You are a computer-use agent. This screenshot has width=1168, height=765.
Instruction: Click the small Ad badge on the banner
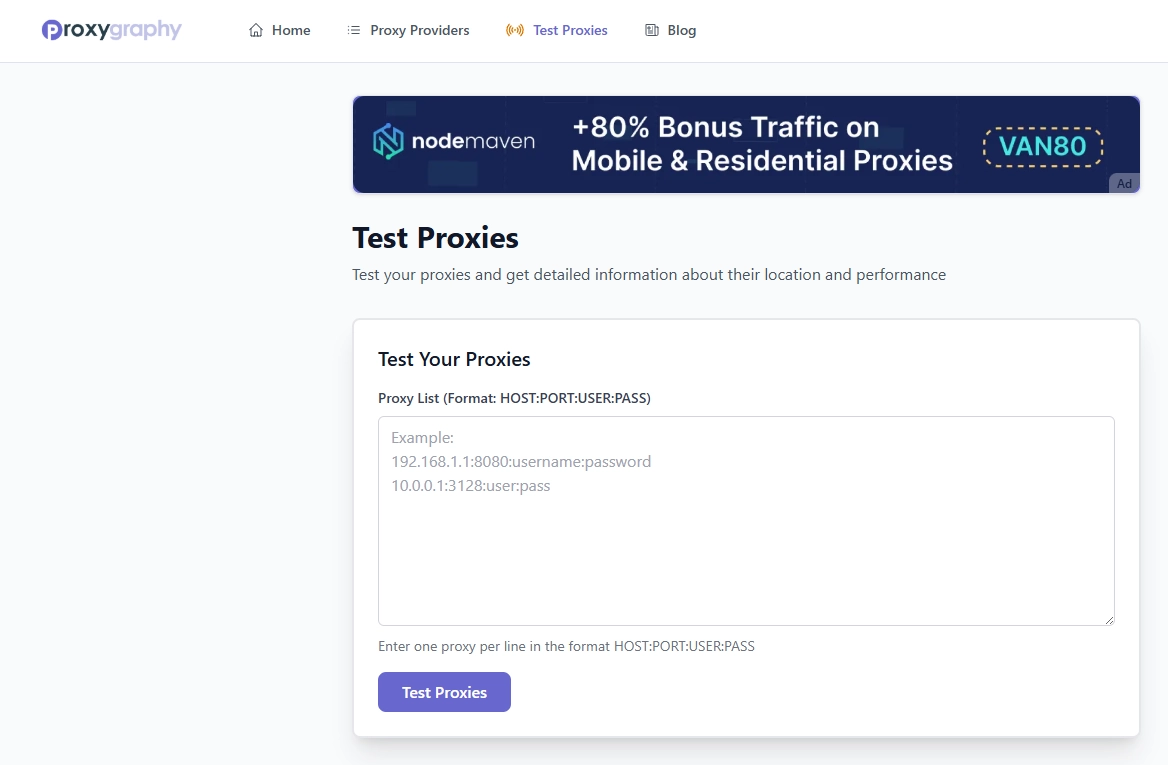1123,183
